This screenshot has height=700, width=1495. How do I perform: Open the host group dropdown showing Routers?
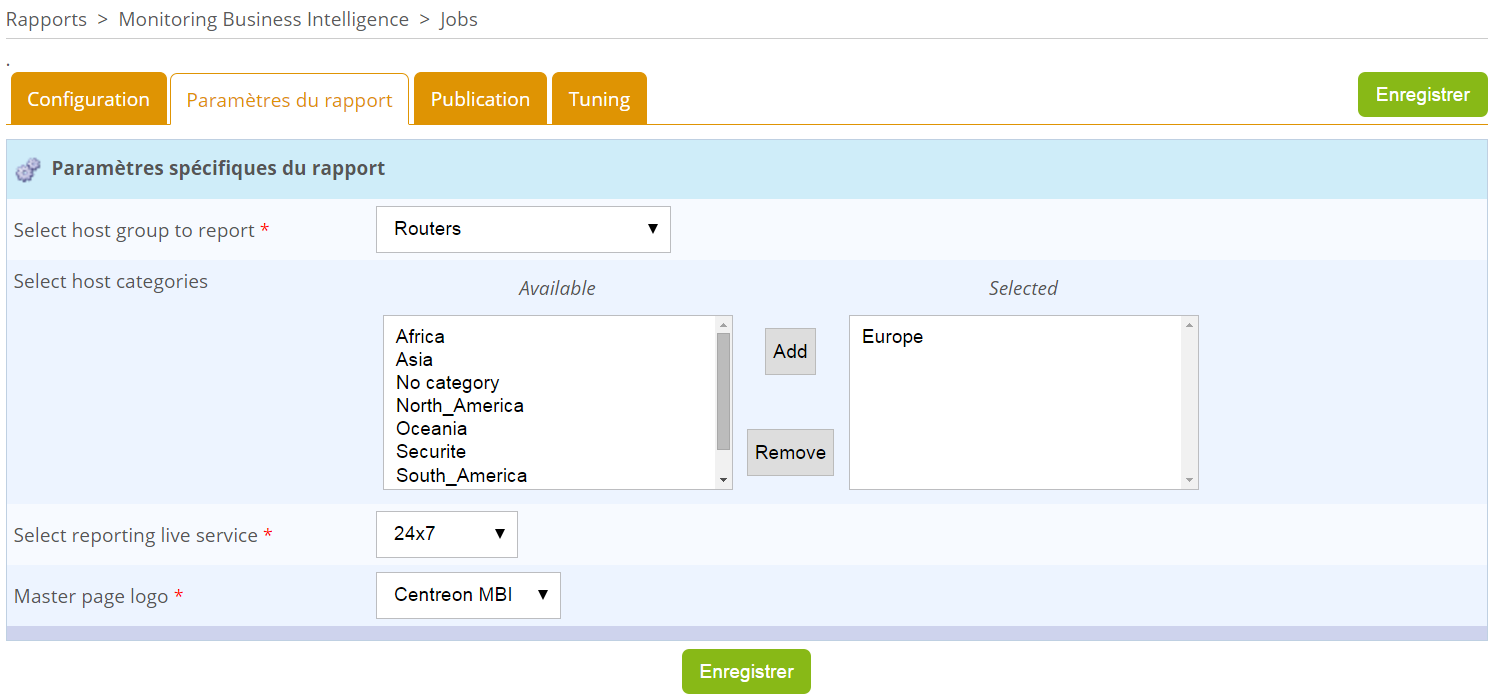tap(522, 229)
